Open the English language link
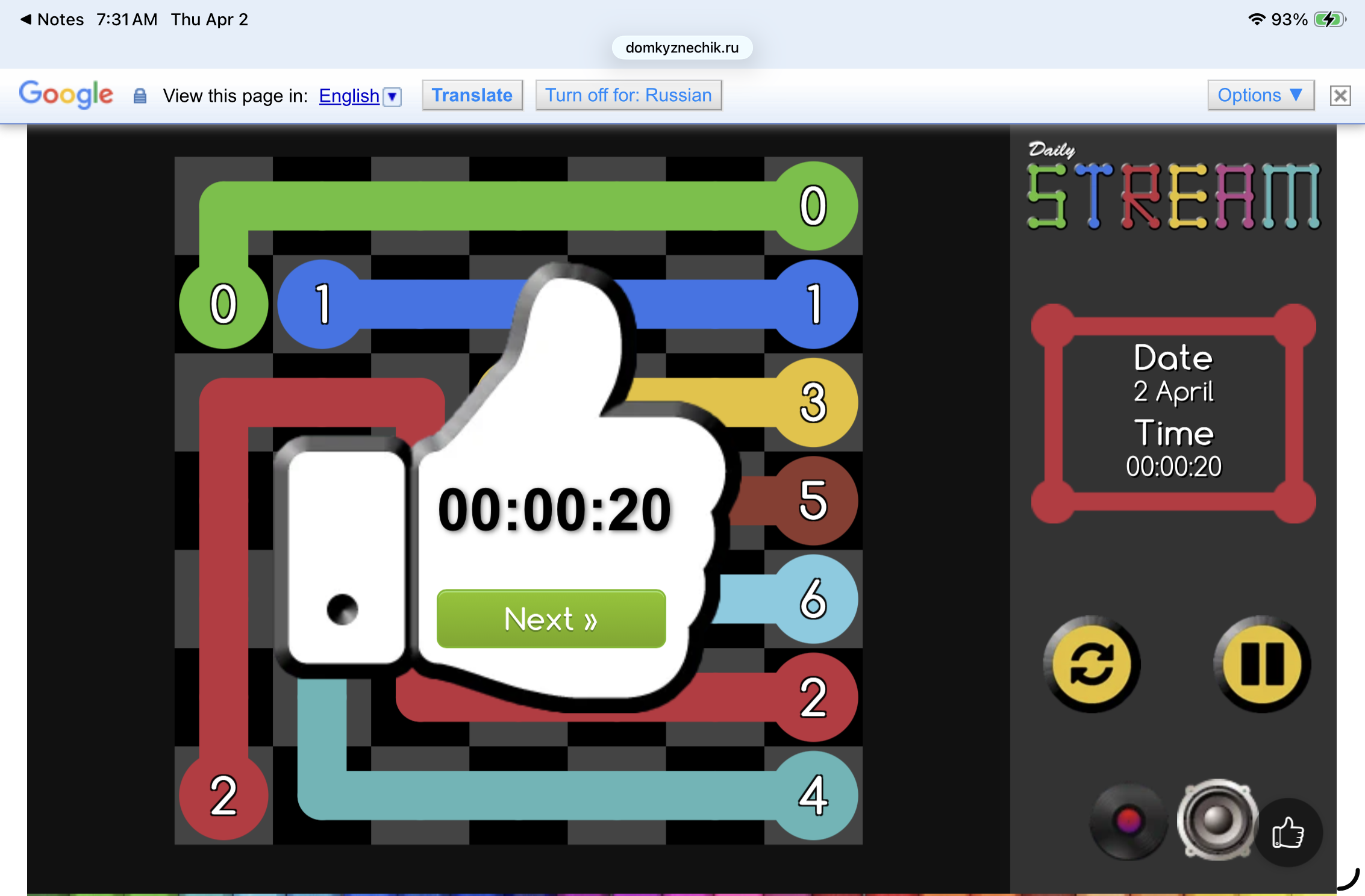The height and width of the screenshot is (896, 1365). [x=349, y=96]
